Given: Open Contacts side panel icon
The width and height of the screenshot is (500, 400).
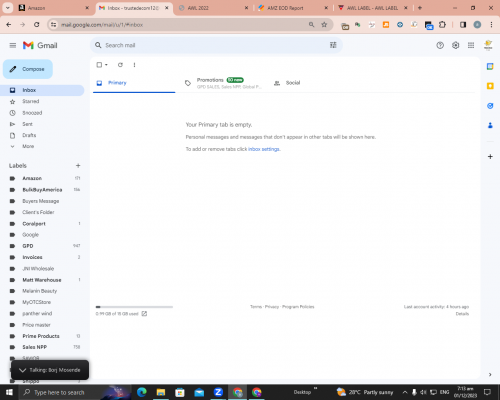Looking at the screenshot, I should click(x=490, y=125).
